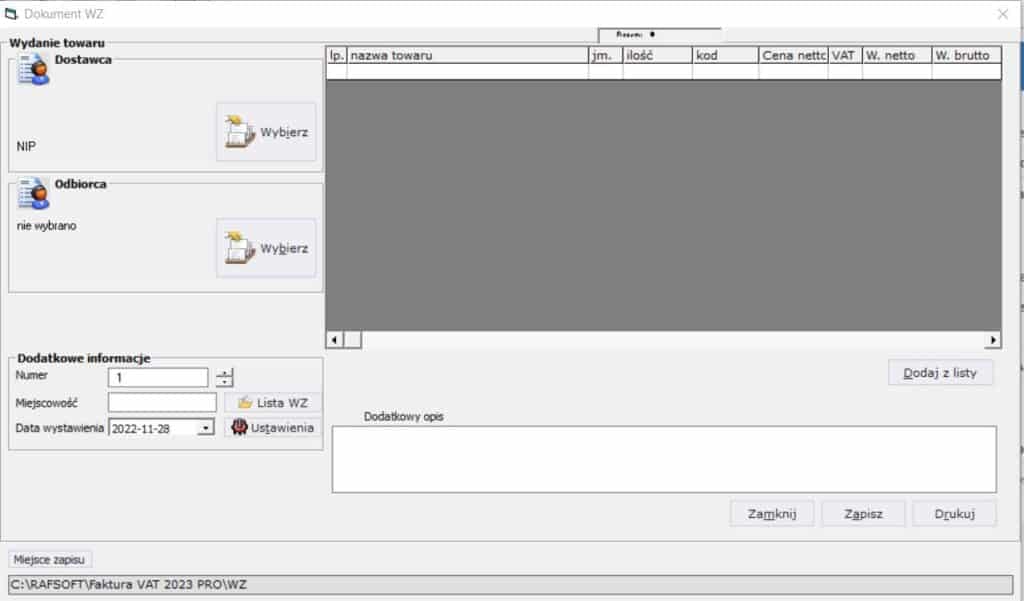
Task: Click the 'nazwa towaru' column header
Action: (467, 56)
